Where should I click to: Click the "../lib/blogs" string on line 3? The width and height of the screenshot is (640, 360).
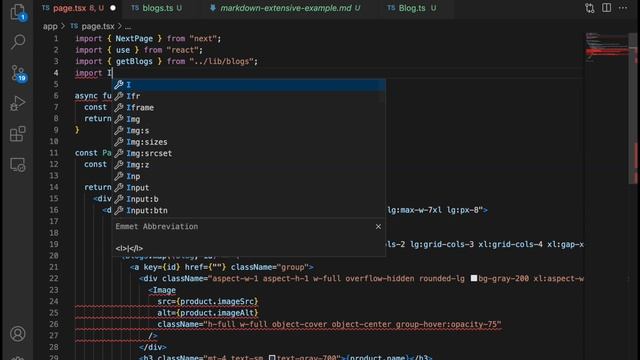coord(221,61)
